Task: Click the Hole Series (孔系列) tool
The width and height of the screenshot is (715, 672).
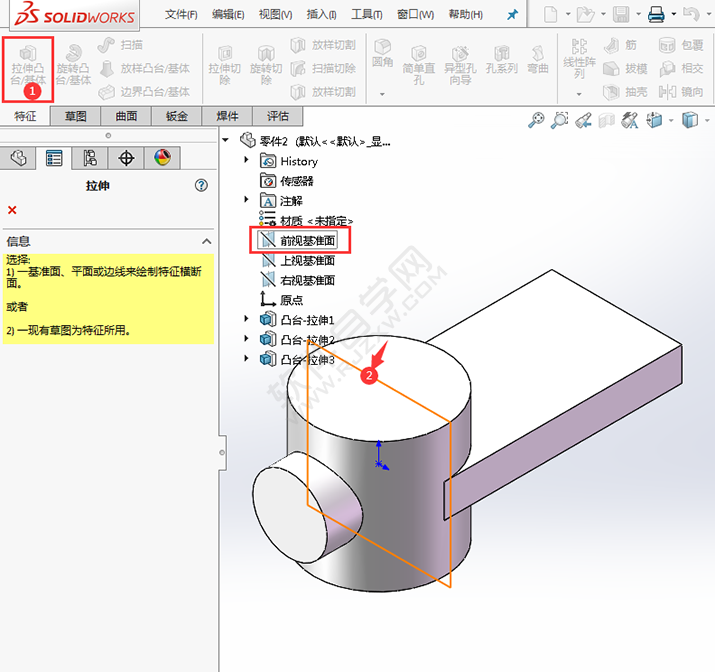Action: [502, 61]
